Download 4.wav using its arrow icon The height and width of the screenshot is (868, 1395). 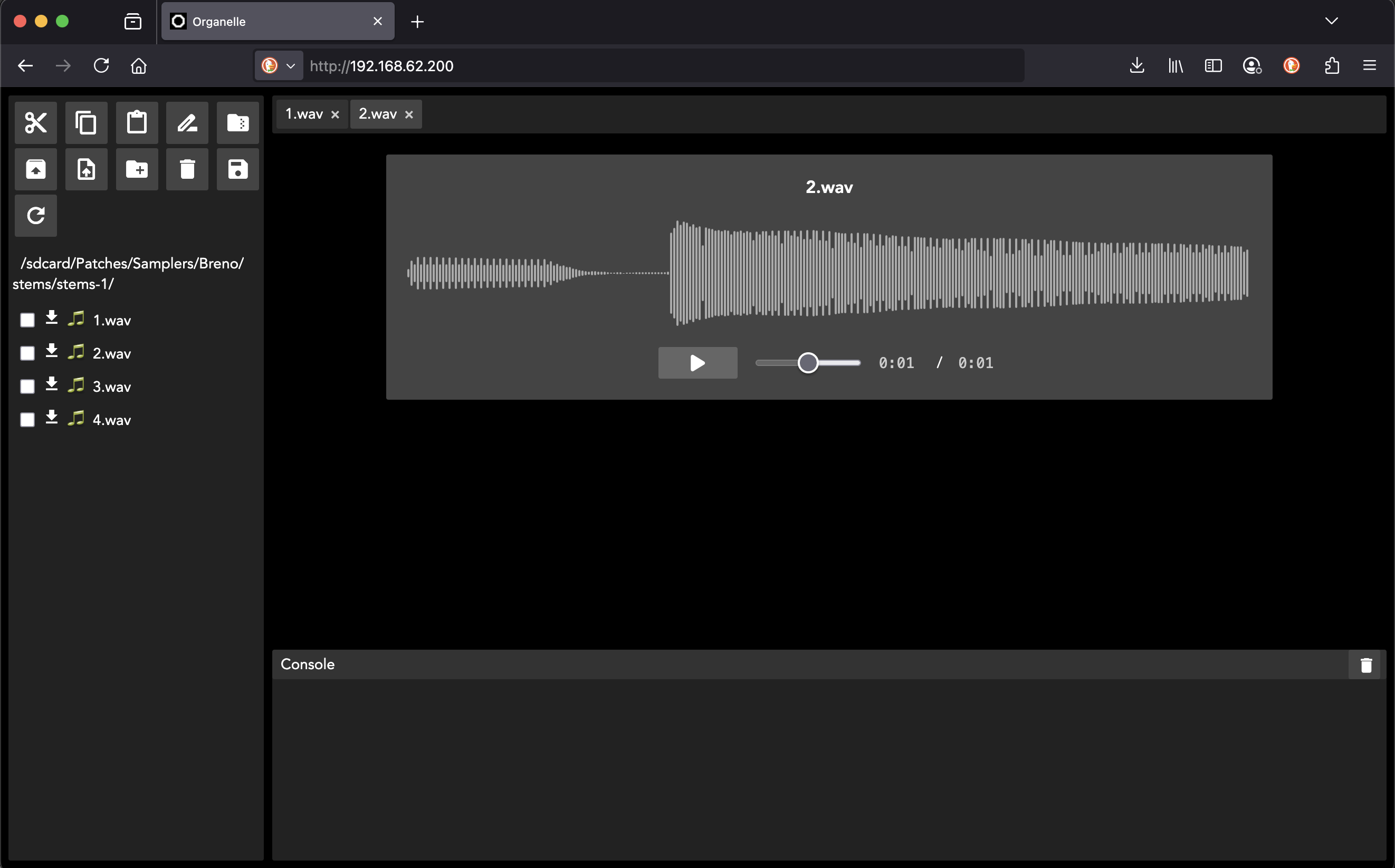point(52,417)
